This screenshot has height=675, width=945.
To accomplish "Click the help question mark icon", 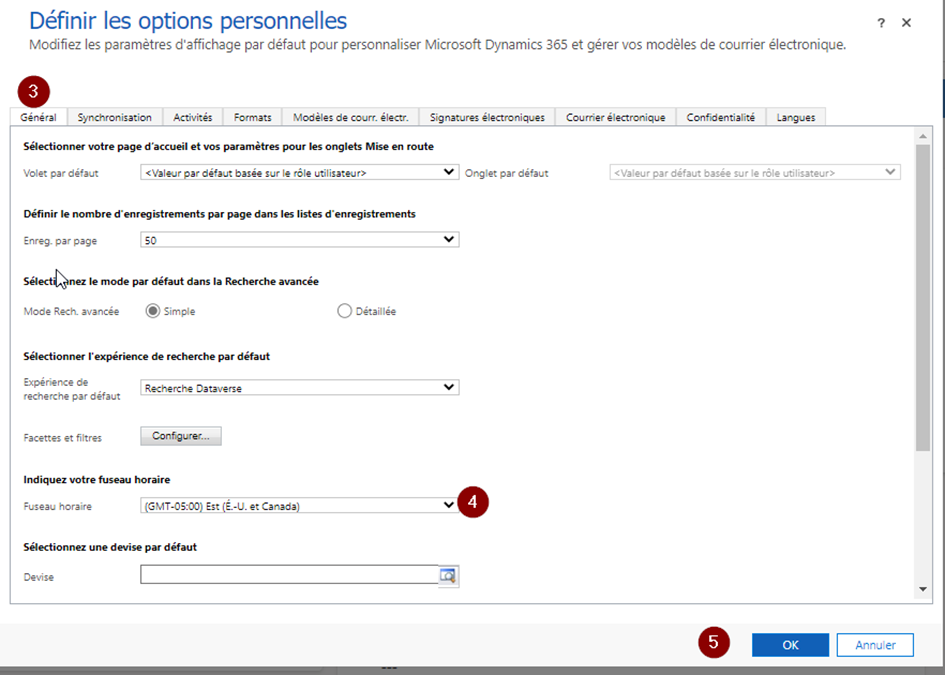I will [881, 23].
